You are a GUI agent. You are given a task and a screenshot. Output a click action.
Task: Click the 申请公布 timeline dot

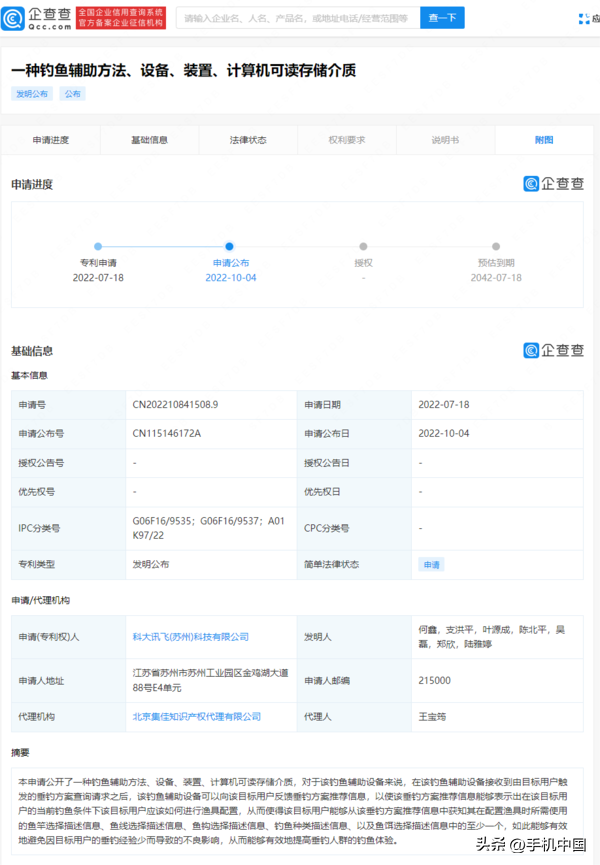229,247
